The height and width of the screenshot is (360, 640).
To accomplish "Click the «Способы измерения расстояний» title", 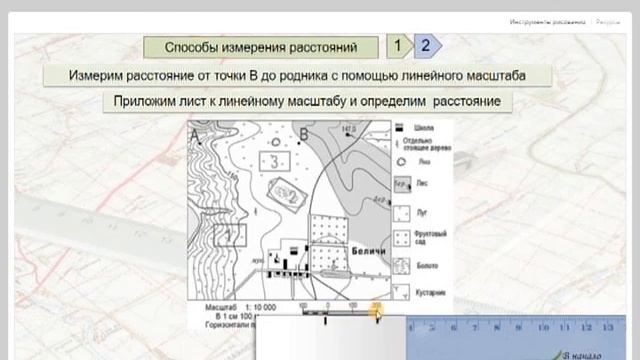I will click(261, 47).
